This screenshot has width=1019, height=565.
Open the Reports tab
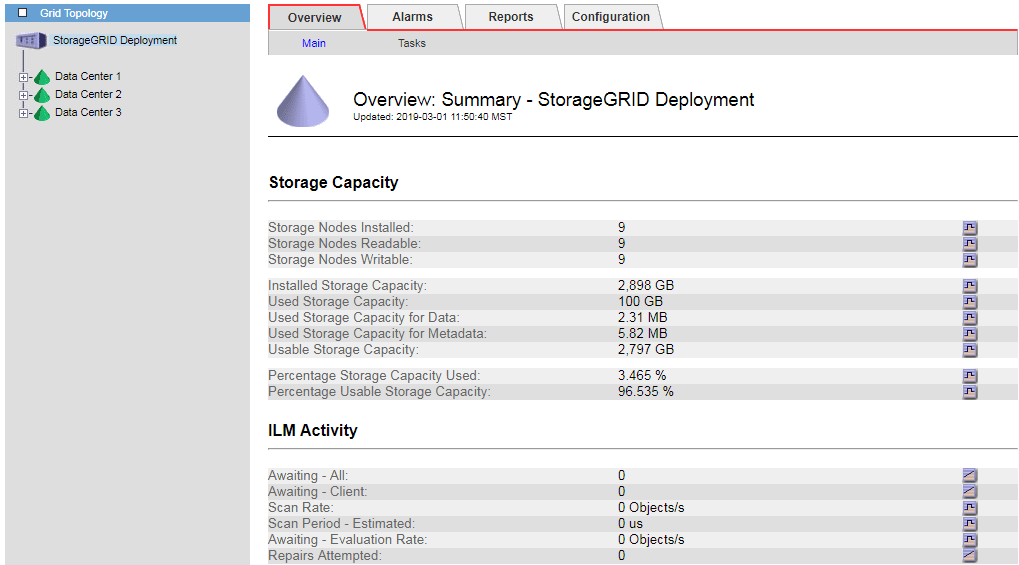[510, 17]
